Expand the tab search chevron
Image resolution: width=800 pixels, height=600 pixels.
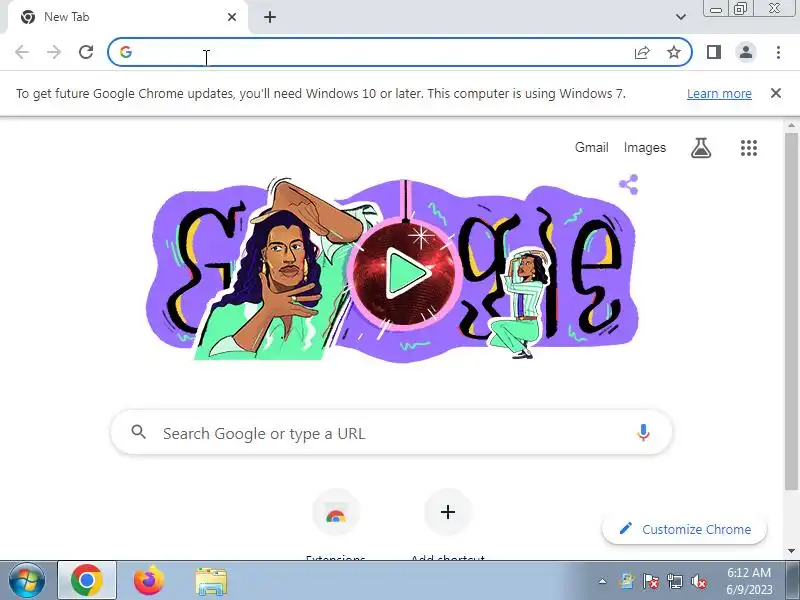[x=680, y=17]
